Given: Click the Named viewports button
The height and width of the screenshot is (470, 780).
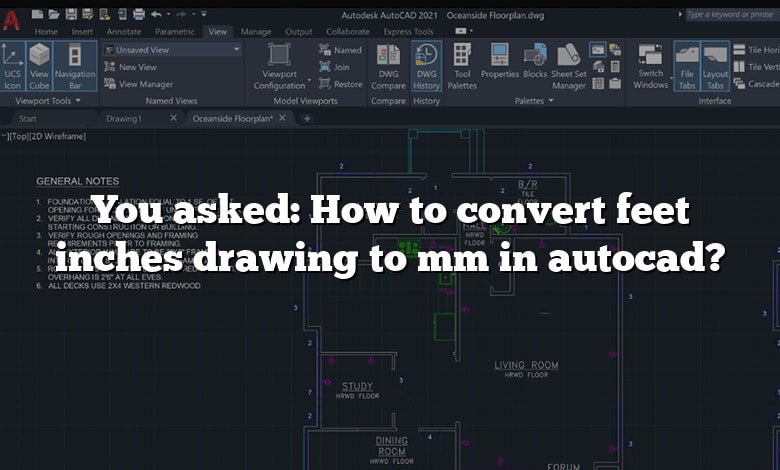Looking at the screenshot, I should coord(340,50).
